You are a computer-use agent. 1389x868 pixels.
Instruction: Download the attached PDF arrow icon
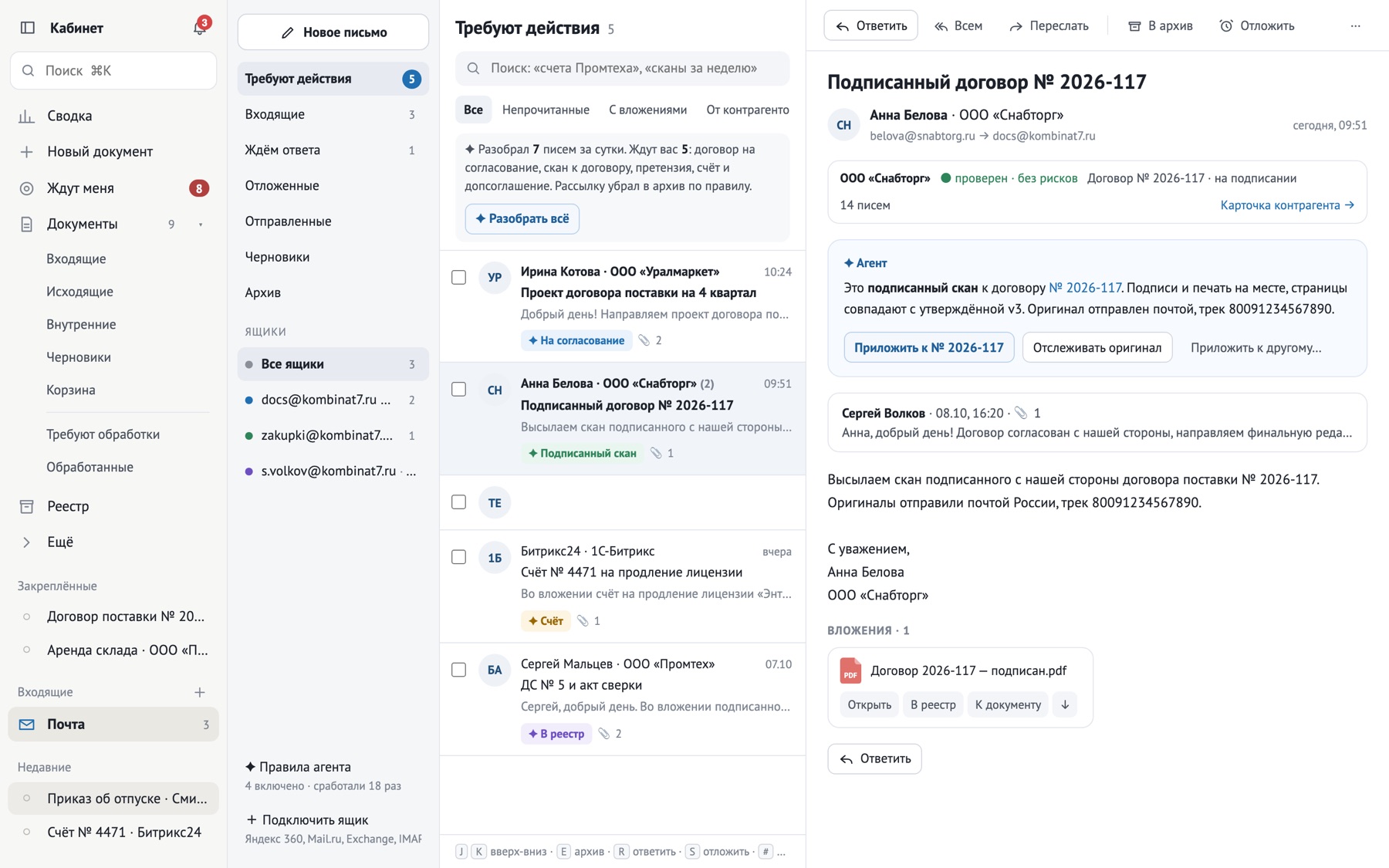[1065, 704]
